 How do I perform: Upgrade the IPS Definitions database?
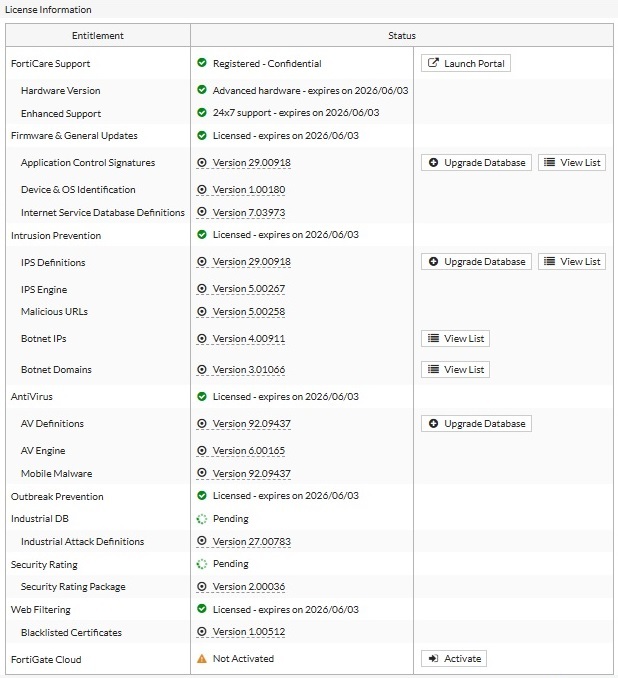(476, 262)
